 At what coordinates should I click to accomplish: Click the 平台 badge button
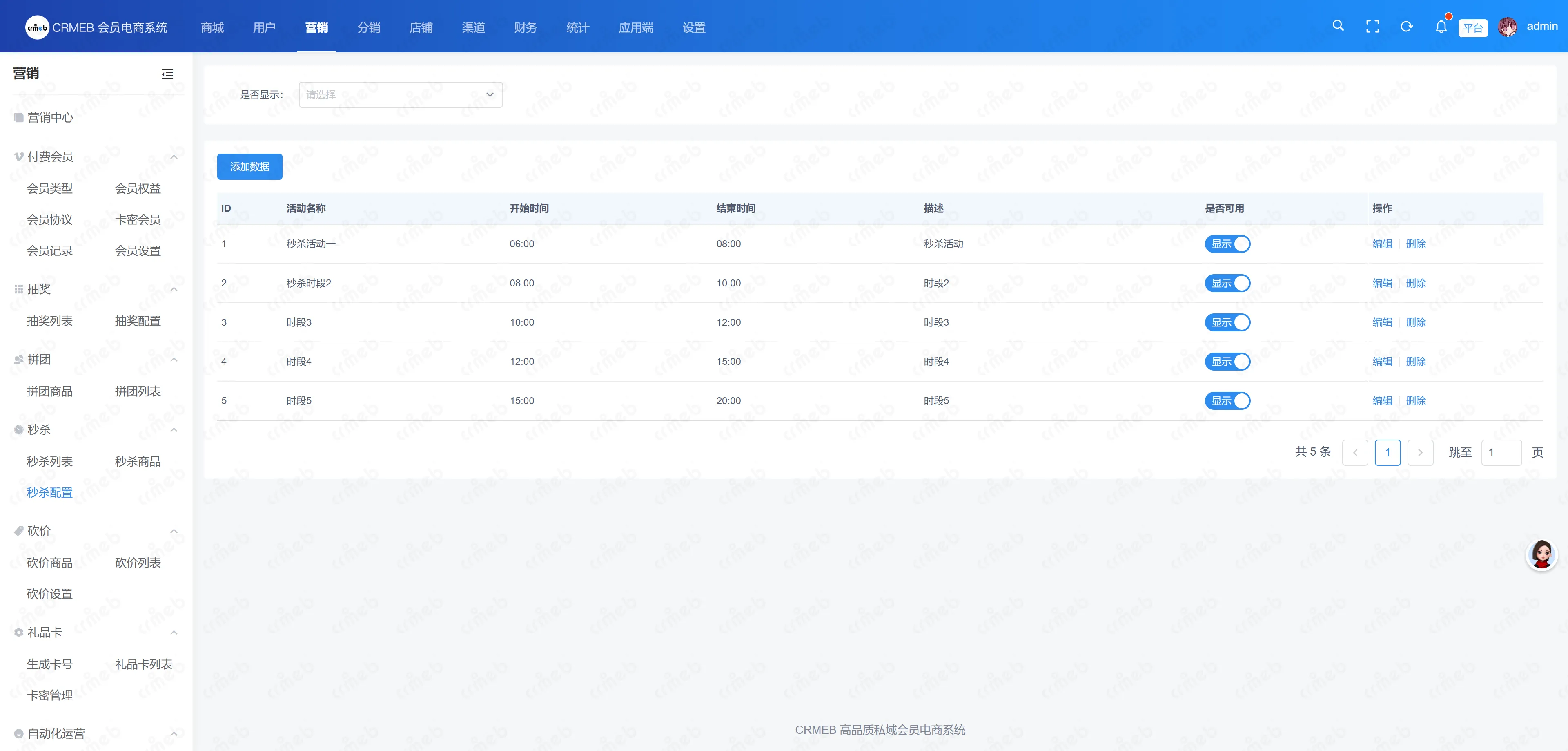[x=1472, y=28]
